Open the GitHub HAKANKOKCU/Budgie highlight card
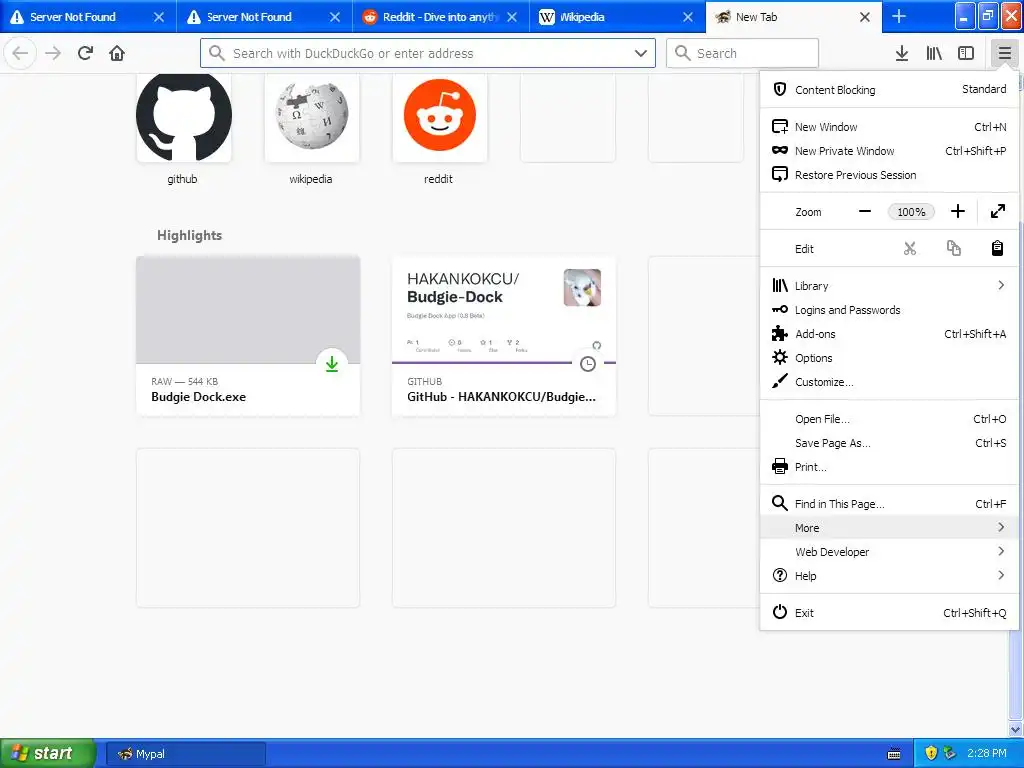Screen dimensions: 1024x768 [x=504, y=336]
